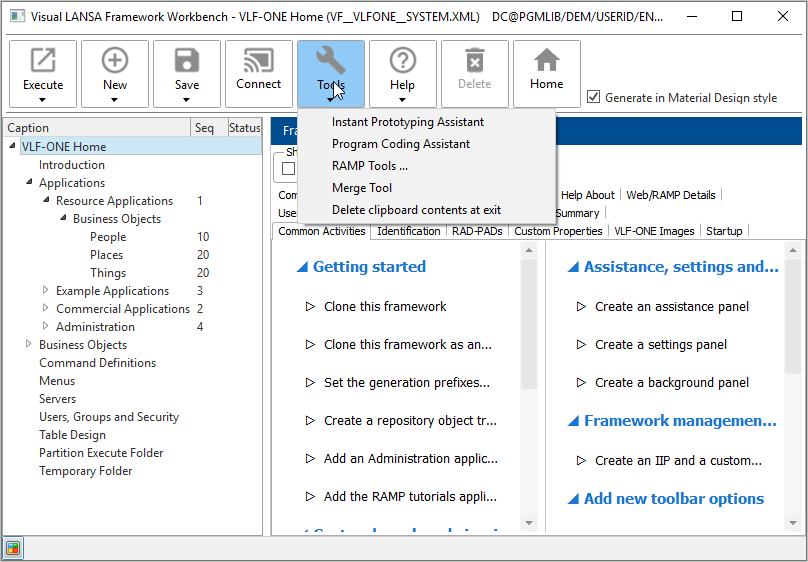This screenshot has width=808, height=562.
Task: Select Merge Tool from Tools menu
Action: 426,188
